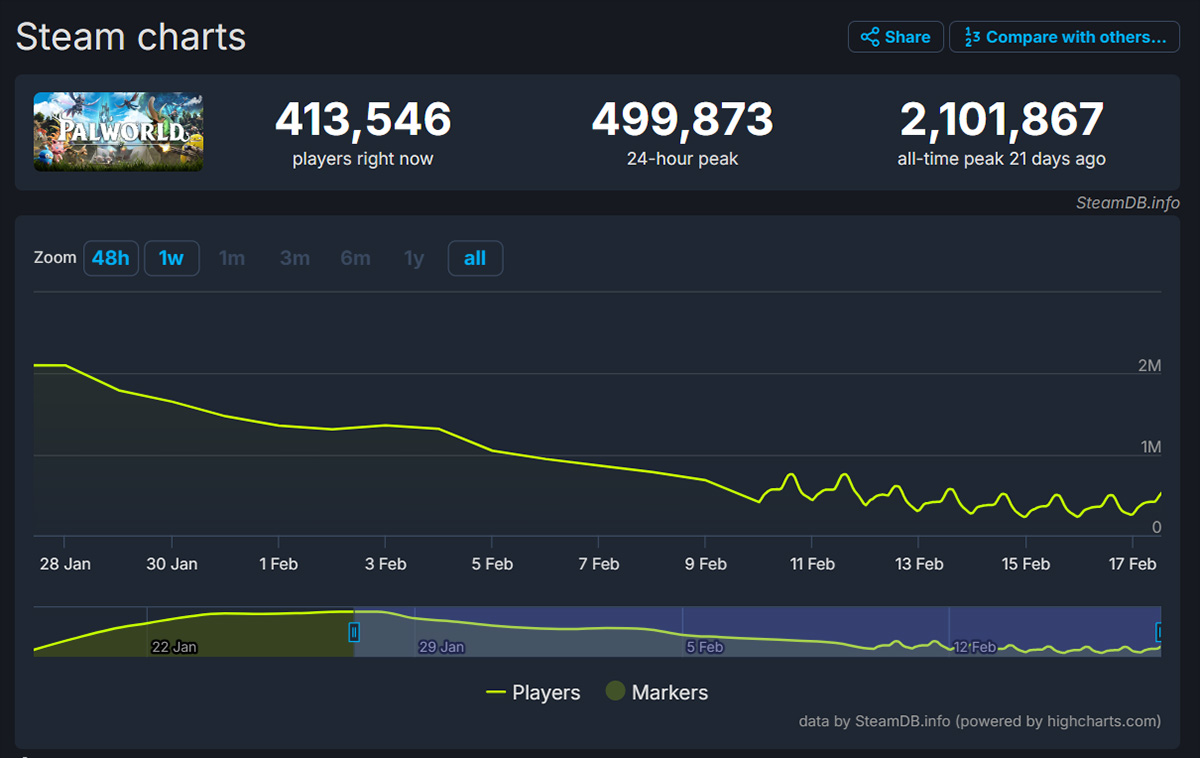Viewport: 1200px width, 758px height.
Task: Open the Palworld game thumbnail
Action: [118, 131]
